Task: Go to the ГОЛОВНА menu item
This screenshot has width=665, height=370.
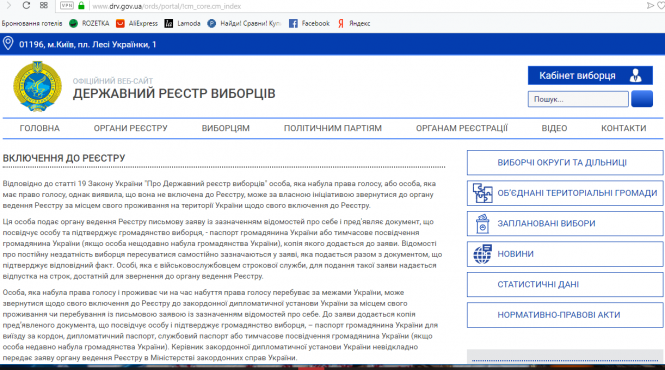Action: 39,128
